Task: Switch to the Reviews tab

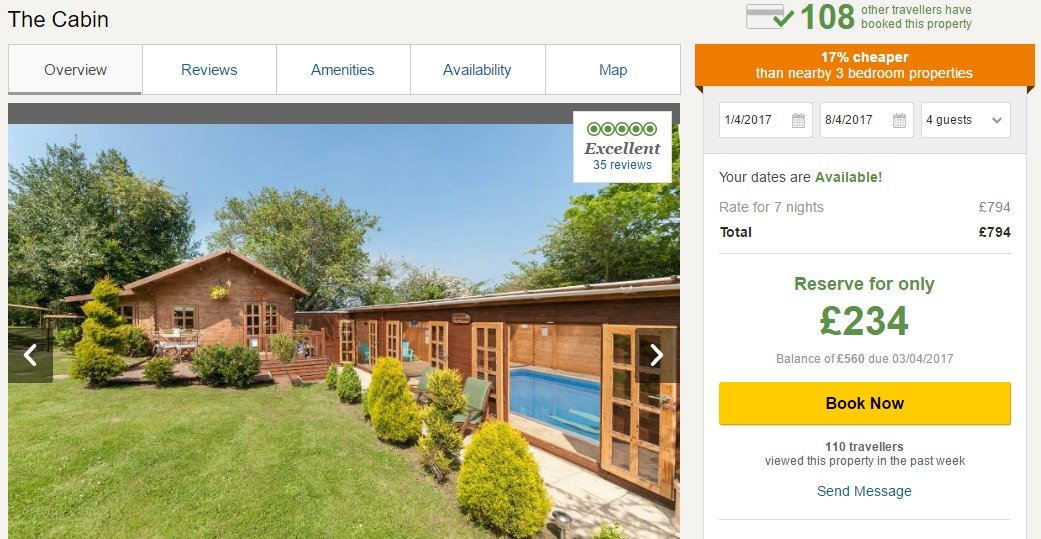Action: pyautogui.click(x=209, y=70)
